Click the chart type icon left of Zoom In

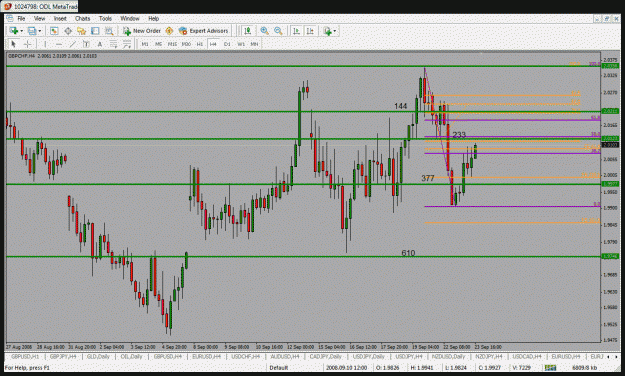(x=248, y=31)
